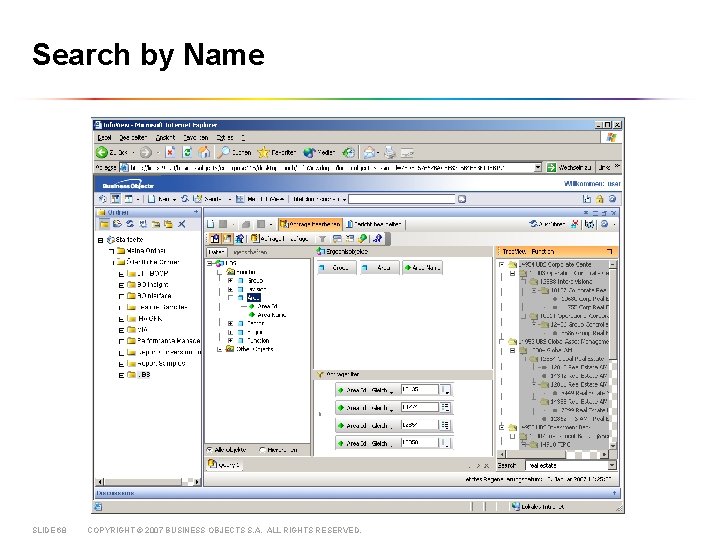Select 'Area Id' object in the data tree

click(263, 306)
